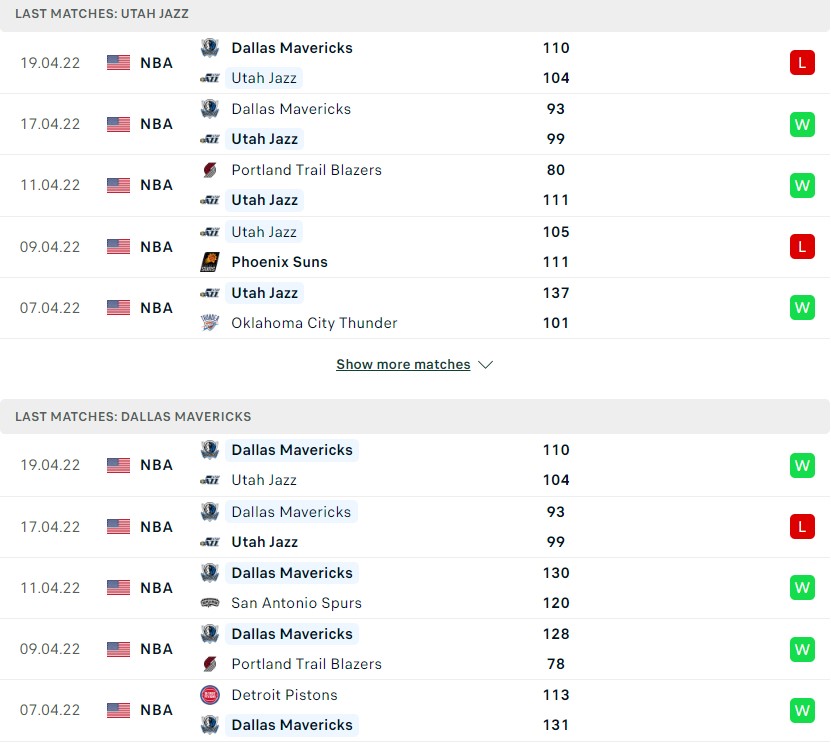The width and height of the screenshot is (831, 743).
Task: Click the green W badge for the Jazz vs Thunder game
Action: 801,307
